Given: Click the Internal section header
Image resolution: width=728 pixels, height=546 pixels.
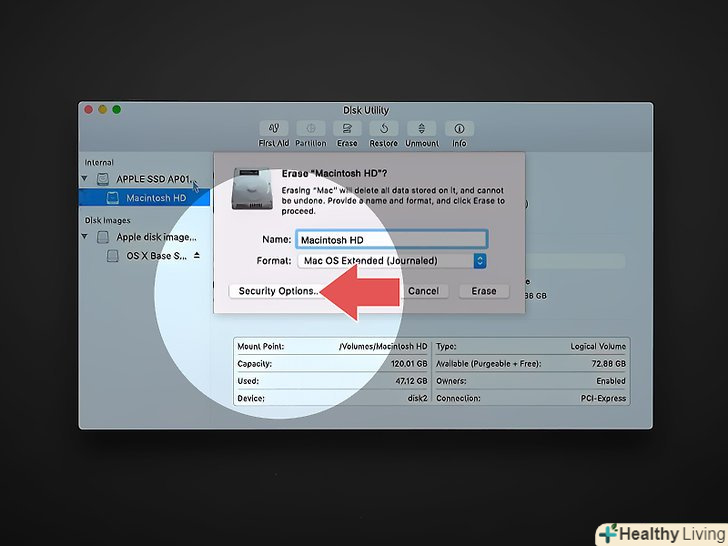Looking at the screenshot, I should [99, 162].
